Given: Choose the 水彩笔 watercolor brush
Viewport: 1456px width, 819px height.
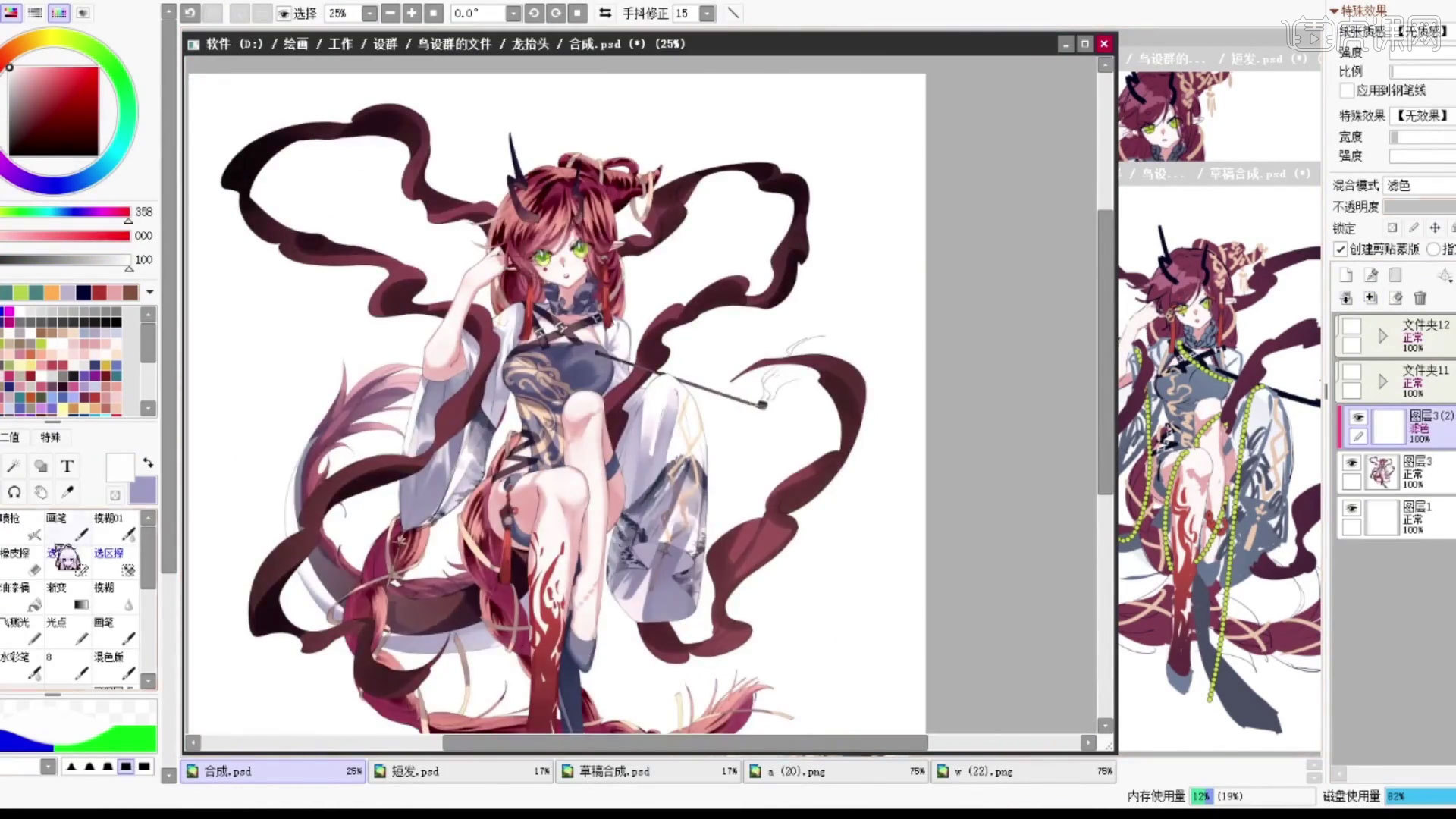Looking at the screenshot, I should tap(21, 665).
